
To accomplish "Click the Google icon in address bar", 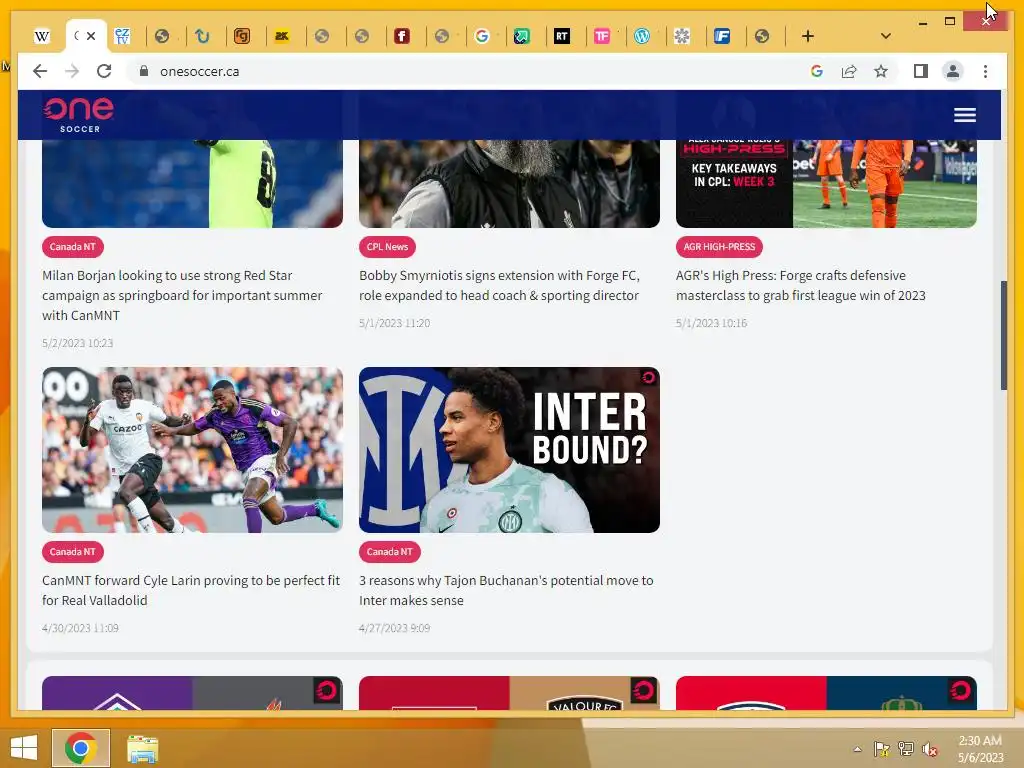I will 816,71.
